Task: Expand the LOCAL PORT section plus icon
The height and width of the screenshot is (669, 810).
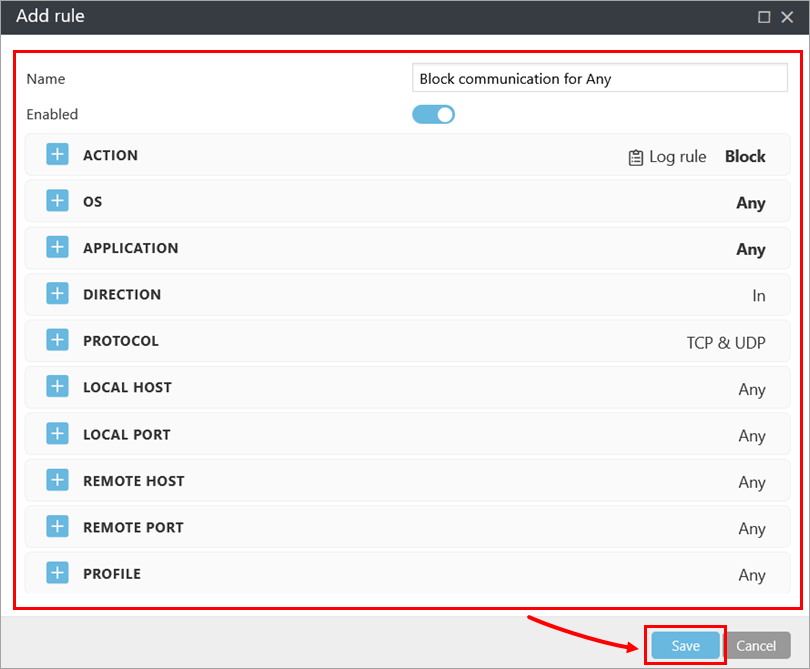Action: point(58,434)
